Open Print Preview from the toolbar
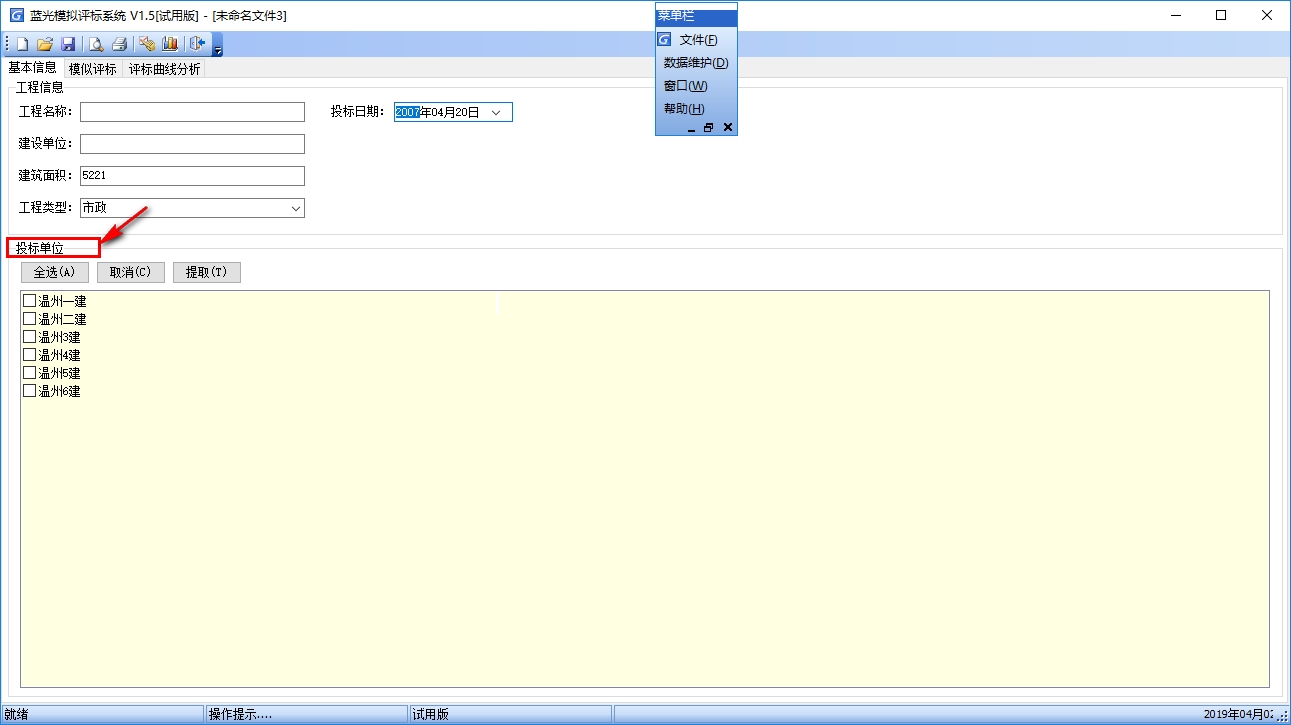The height and width of the screenshot is (725, 1291). [96, 44]
